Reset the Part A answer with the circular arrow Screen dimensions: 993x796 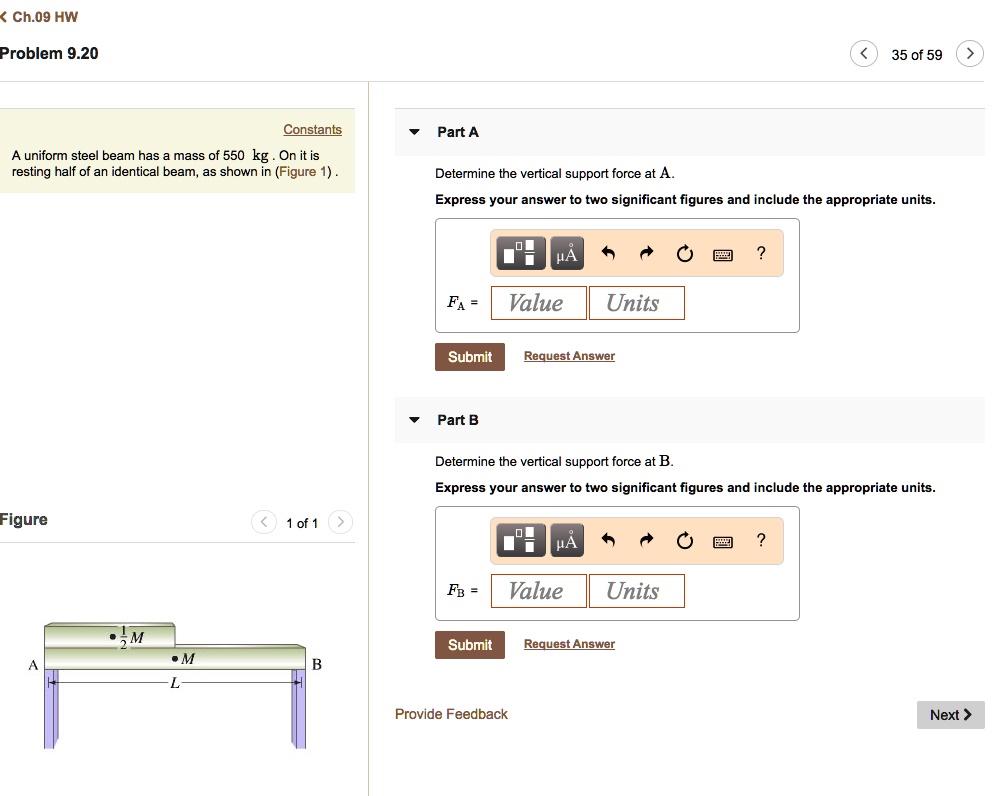click(x=684, y=253)
